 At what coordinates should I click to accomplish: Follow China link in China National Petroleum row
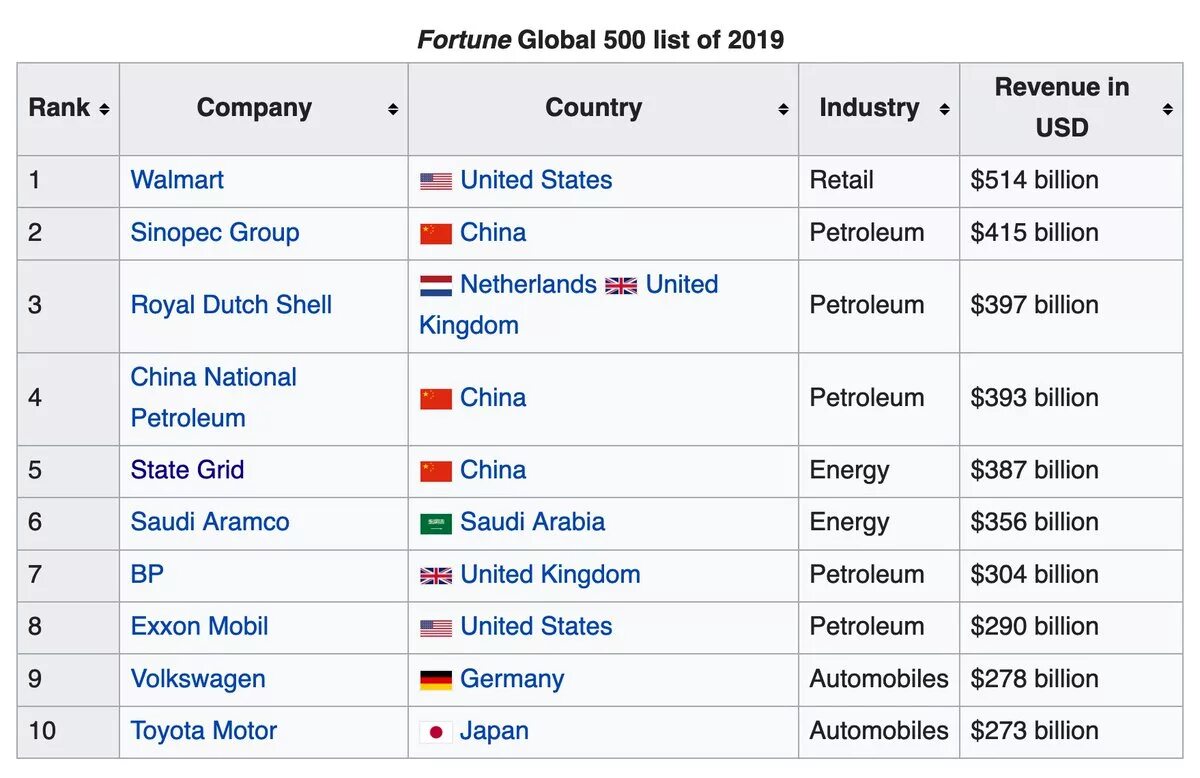click(x=493, y=397)
